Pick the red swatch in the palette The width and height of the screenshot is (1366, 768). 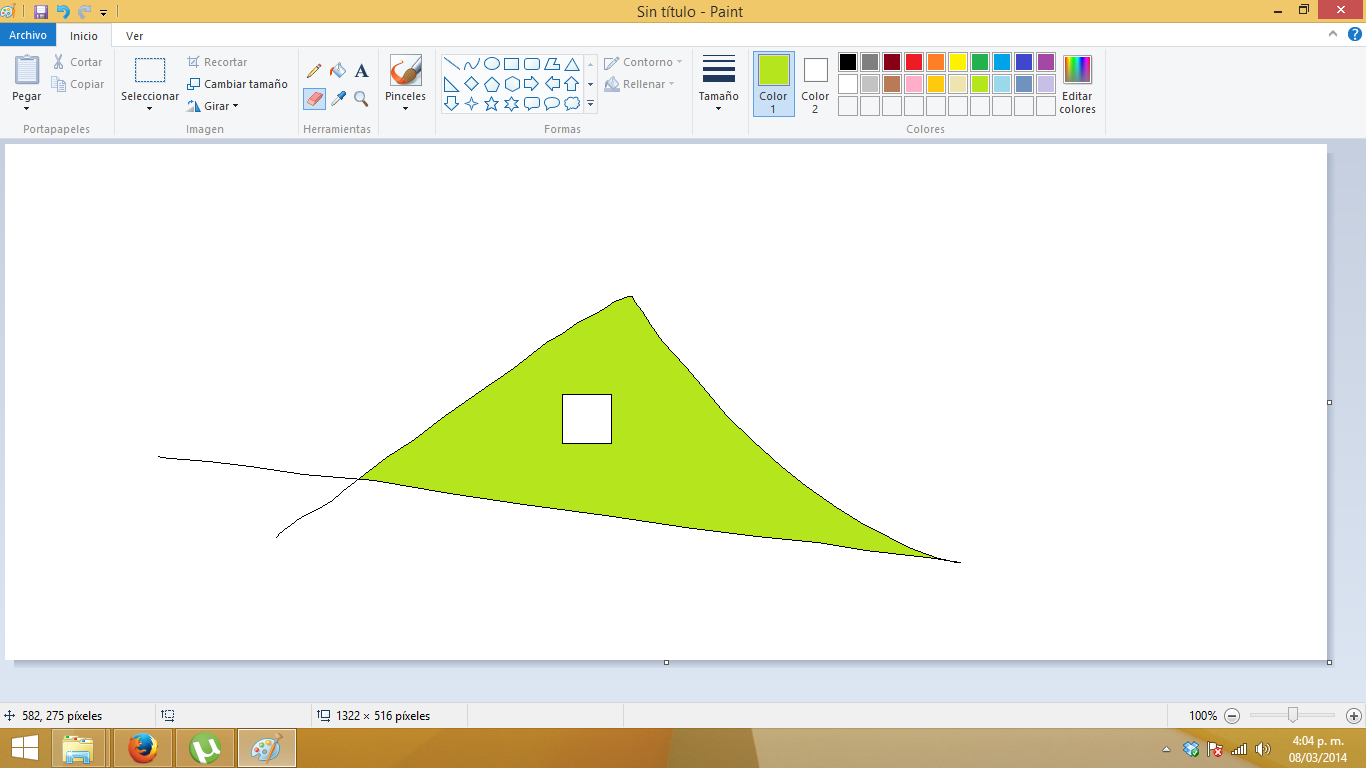point(914,62)
